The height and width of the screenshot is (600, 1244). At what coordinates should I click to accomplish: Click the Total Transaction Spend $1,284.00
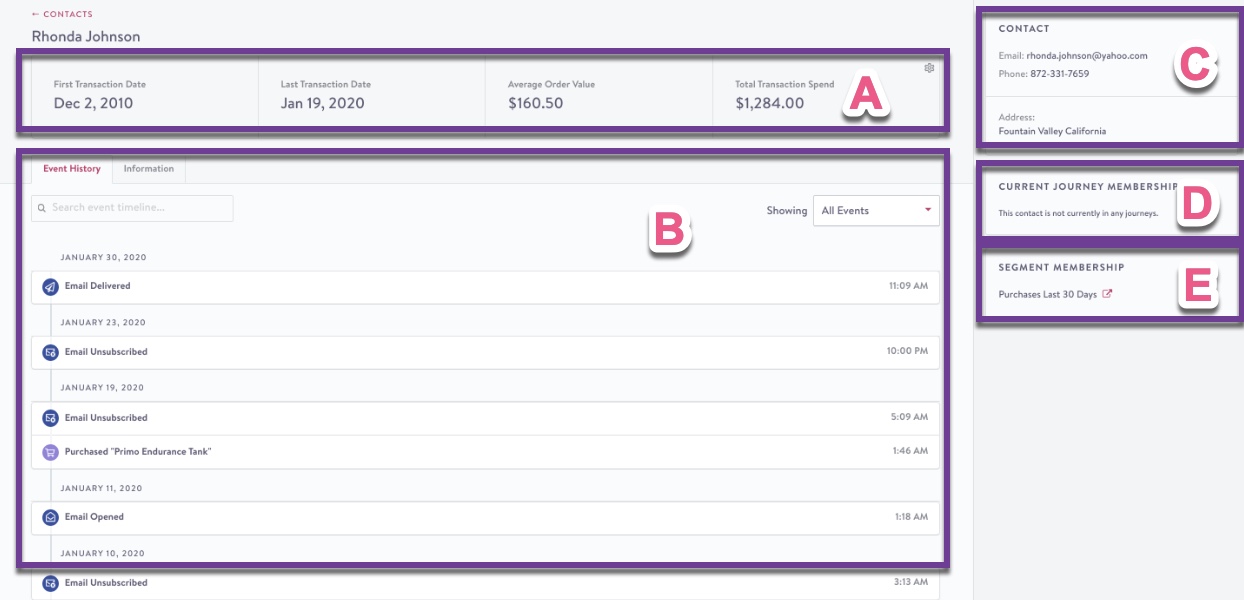coord(769,103)
